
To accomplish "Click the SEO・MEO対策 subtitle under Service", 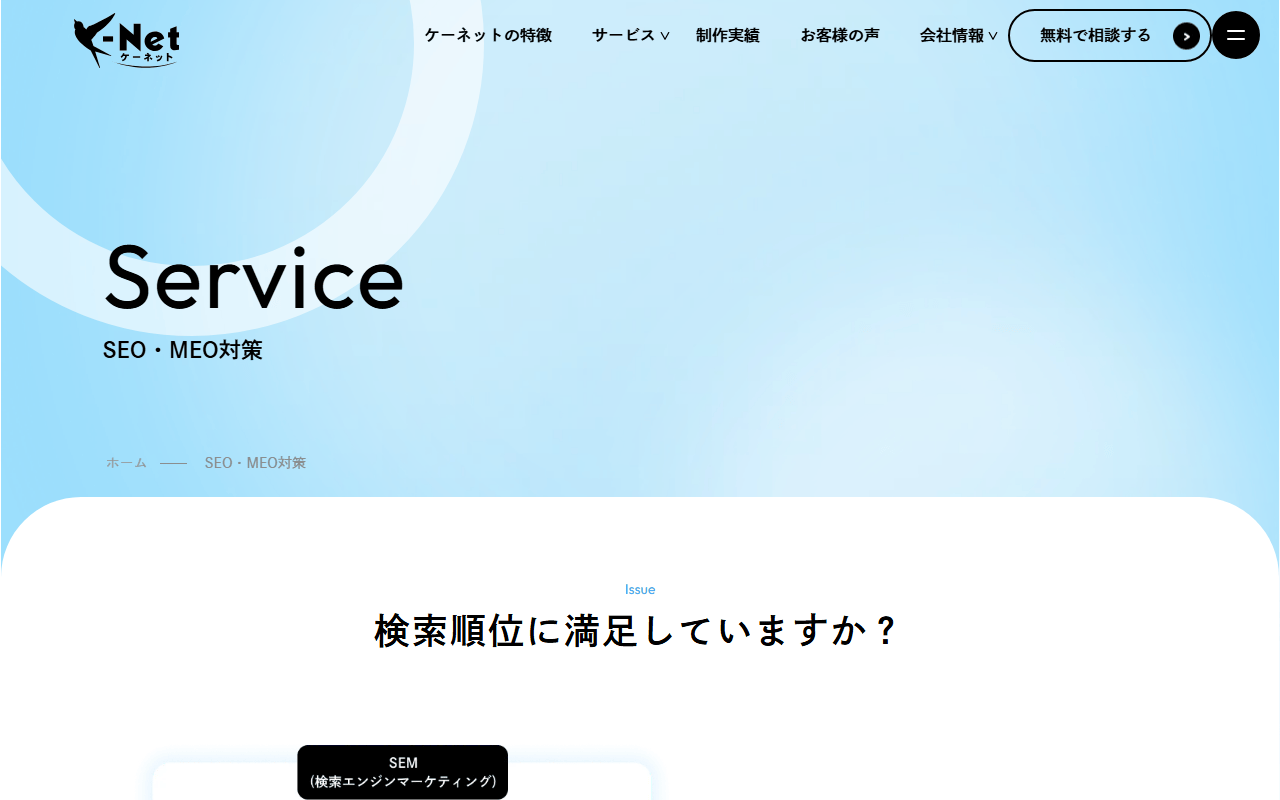I will [x=183, y=350].
